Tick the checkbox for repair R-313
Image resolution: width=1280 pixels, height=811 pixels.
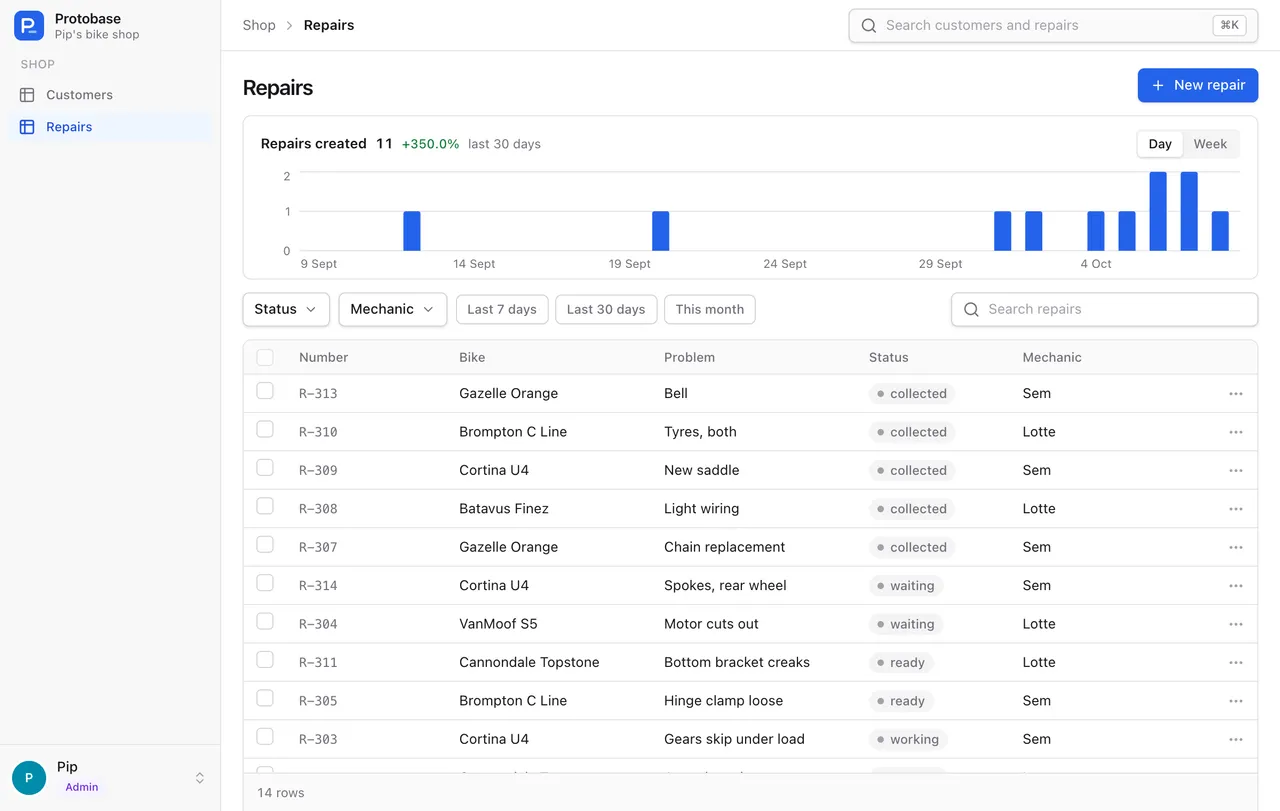coord(265,391)
